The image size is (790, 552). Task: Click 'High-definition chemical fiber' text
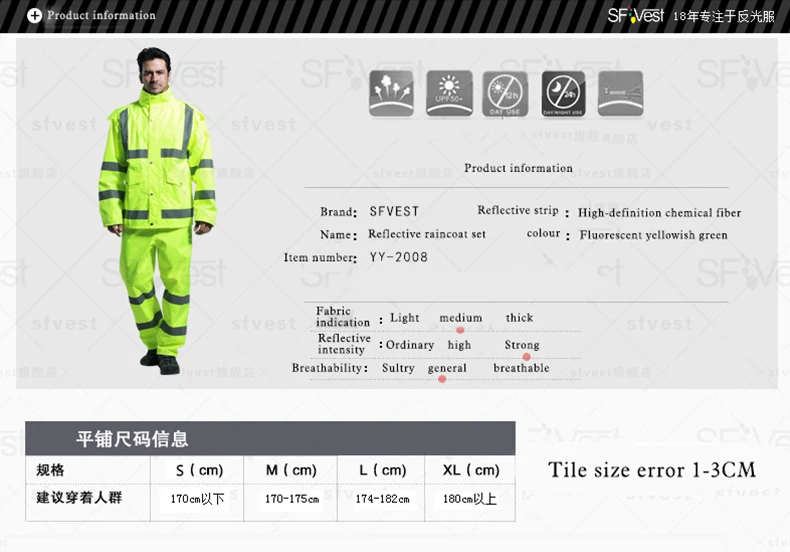point(660,213)
